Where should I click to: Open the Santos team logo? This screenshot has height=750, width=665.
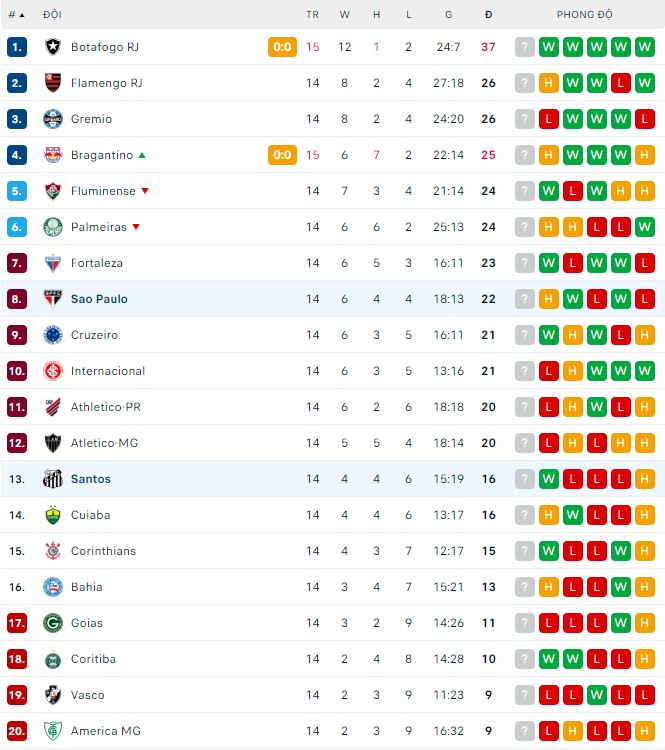(x=53, y=479)
